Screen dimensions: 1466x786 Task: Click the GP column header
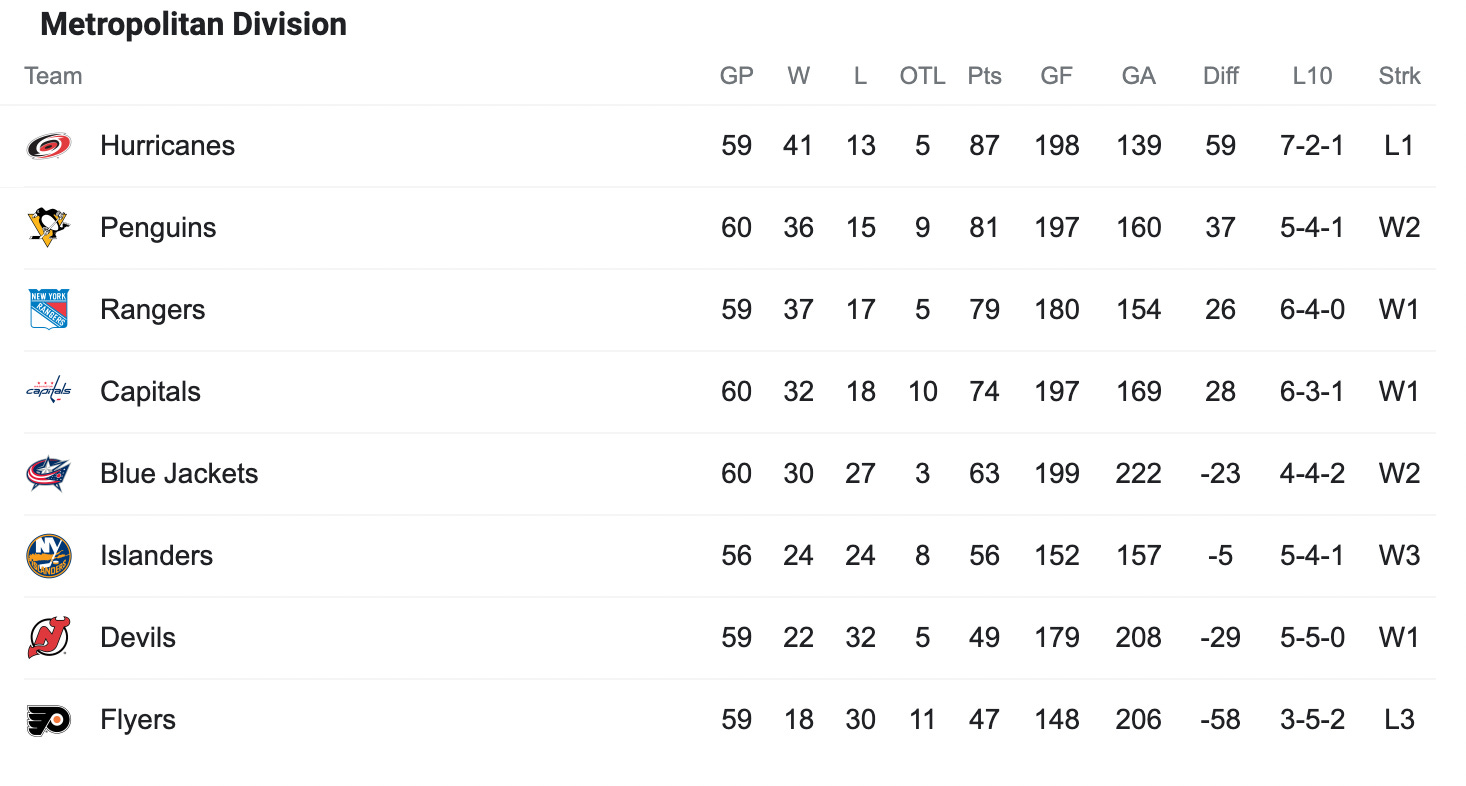point(736,76)
